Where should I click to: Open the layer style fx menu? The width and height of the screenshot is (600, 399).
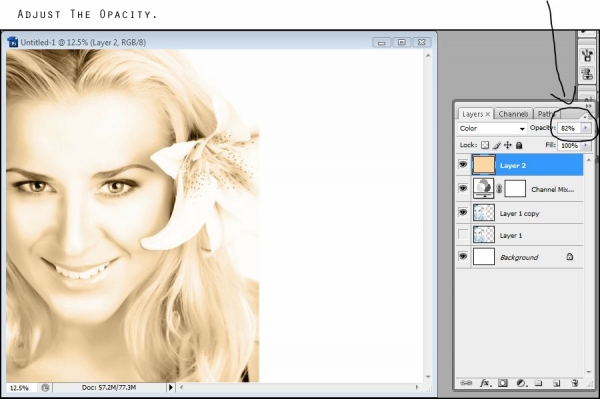[x=485, y=383]
